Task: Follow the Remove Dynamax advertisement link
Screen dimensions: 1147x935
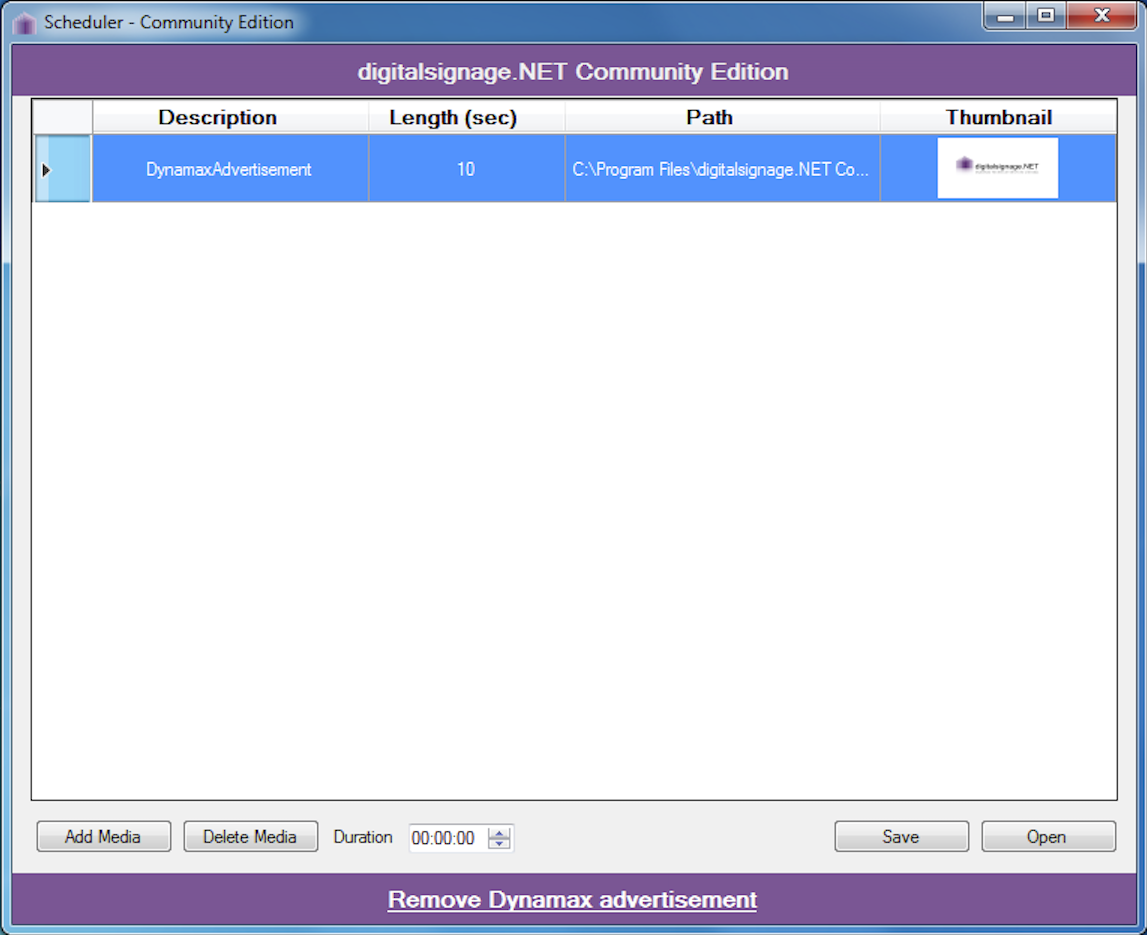Action: tap(572, 899)
